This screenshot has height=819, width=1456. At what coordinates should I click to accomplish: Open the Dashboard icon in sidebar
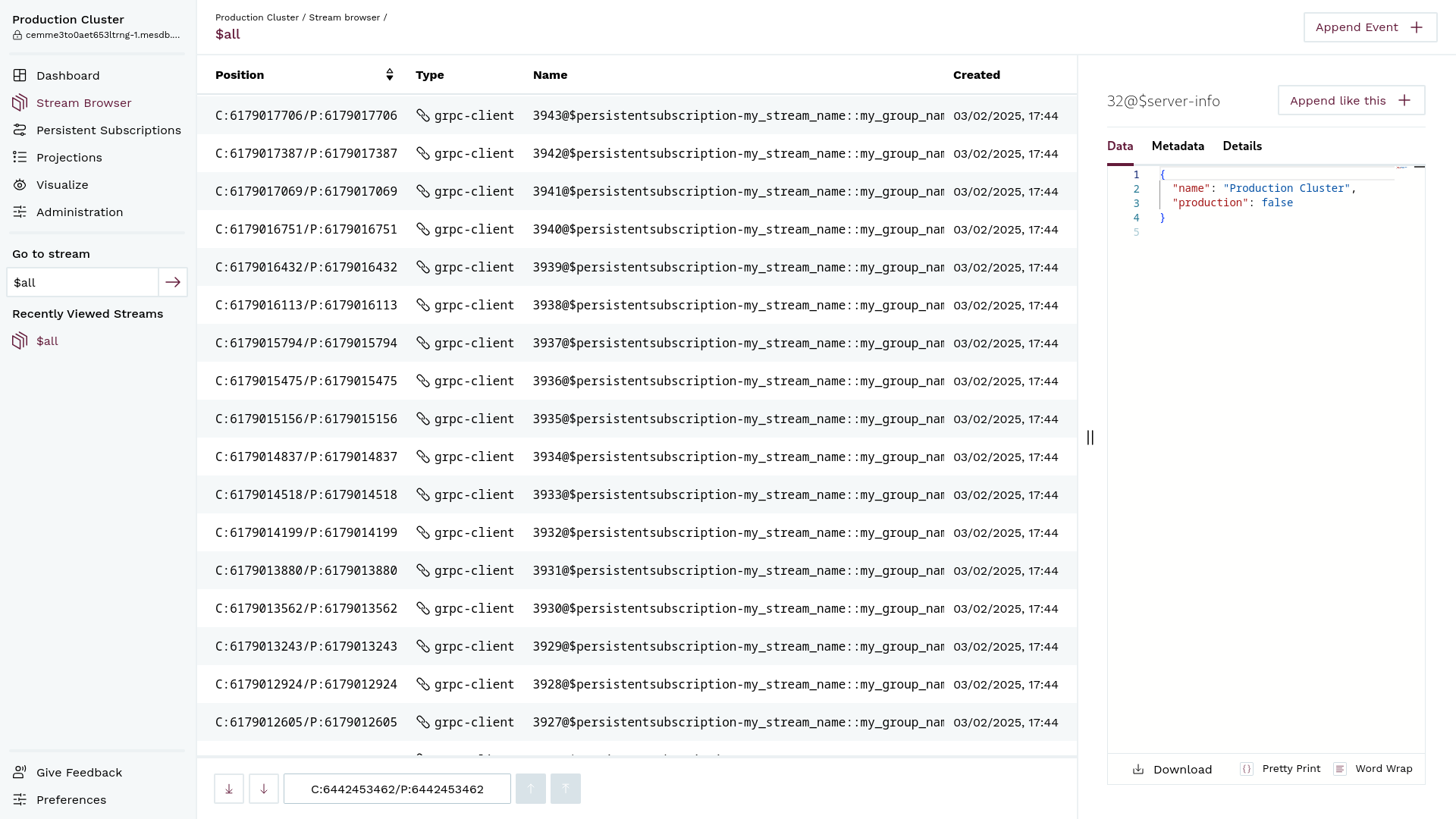tap(20, 76)
